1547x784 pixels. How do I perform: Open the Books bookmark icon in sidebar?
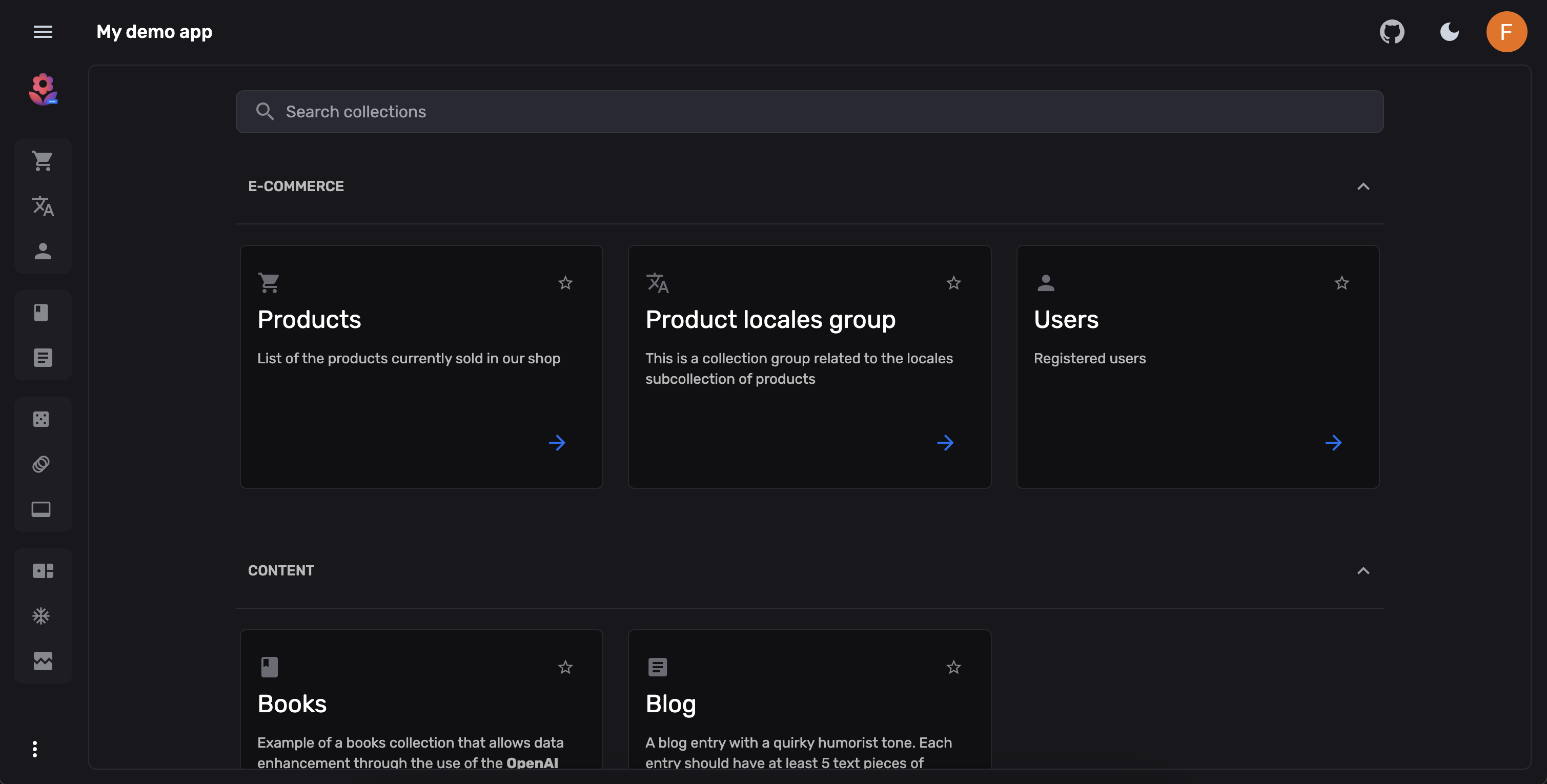43,312
